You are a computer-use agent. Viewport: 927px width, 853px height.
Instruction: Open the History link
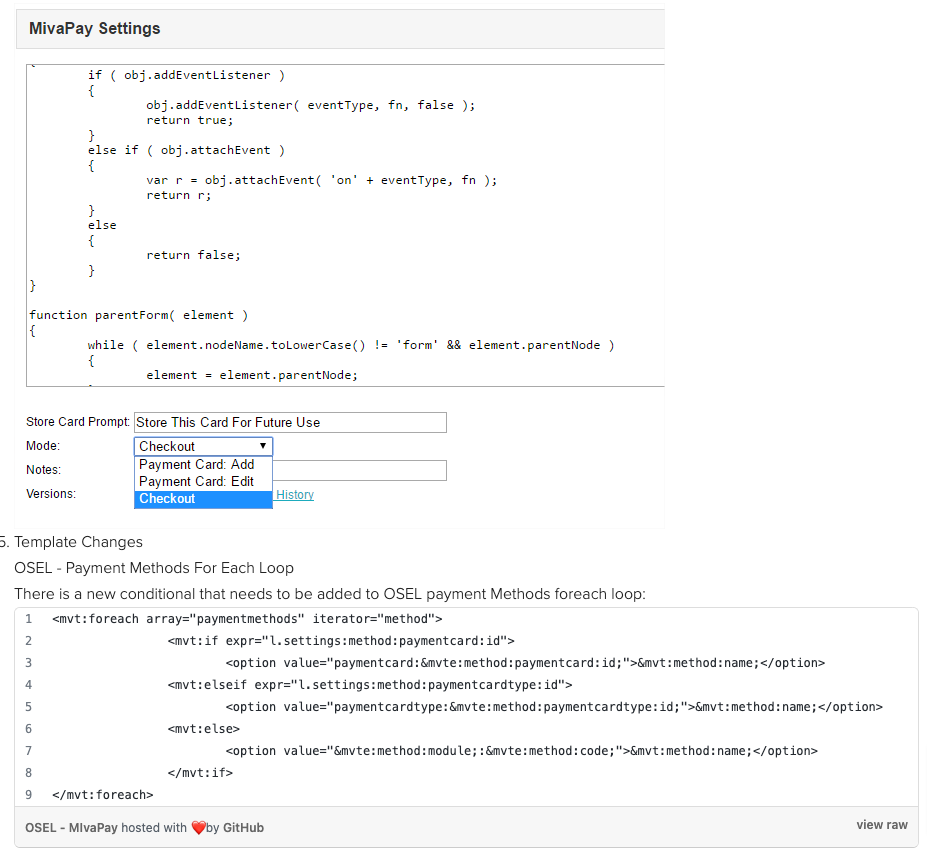pos(295,495)
